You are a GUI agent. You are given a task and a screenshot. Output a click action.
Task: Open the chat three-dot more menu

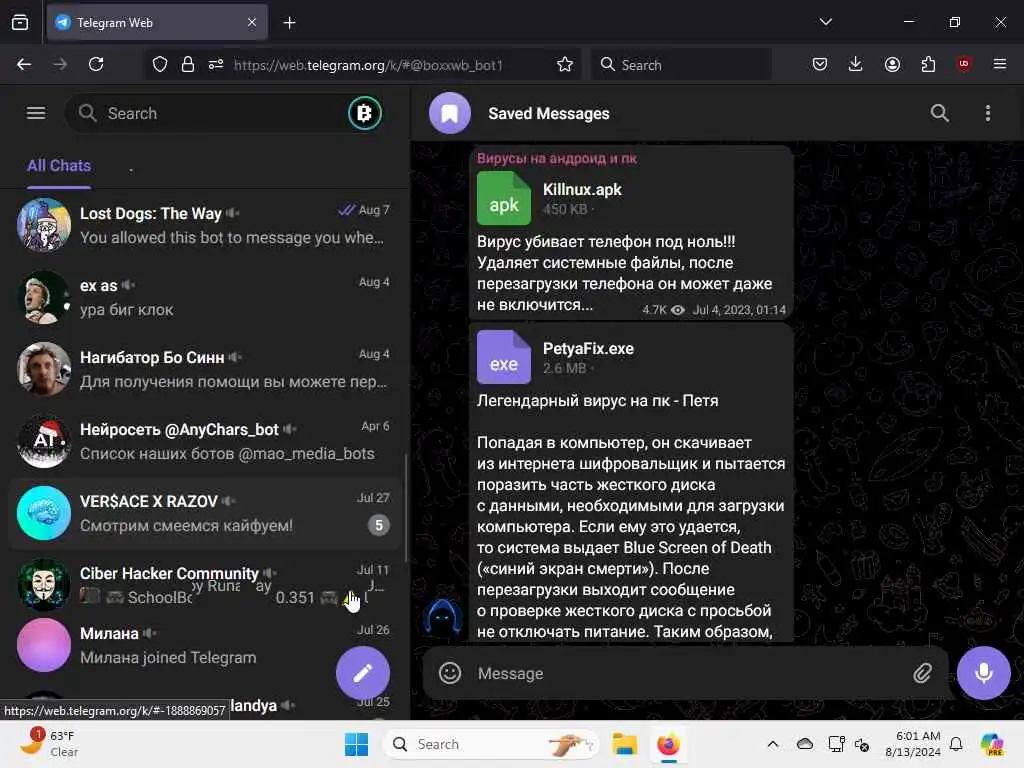point(987,113)
